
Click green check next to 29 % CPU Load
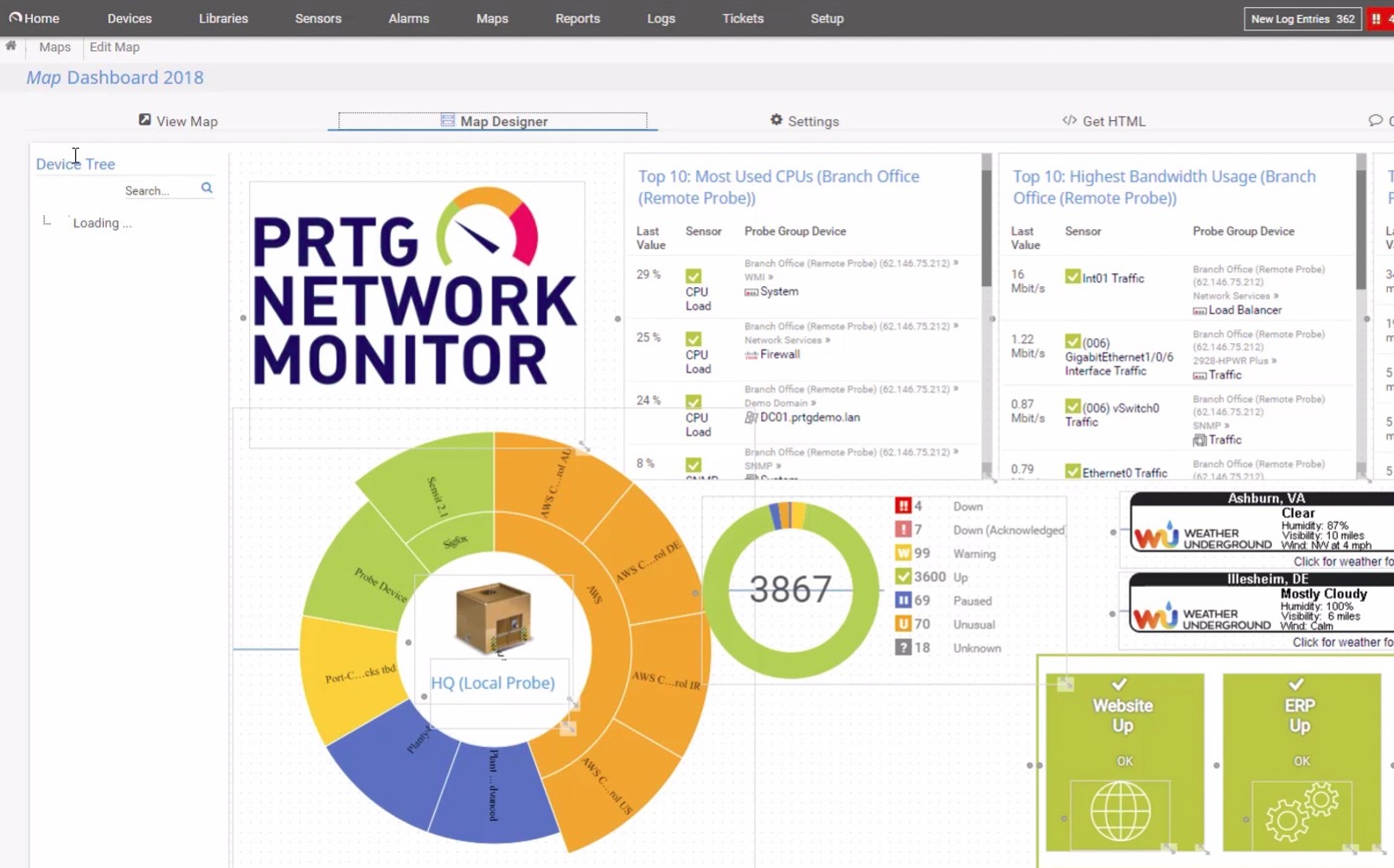point(694,277)
